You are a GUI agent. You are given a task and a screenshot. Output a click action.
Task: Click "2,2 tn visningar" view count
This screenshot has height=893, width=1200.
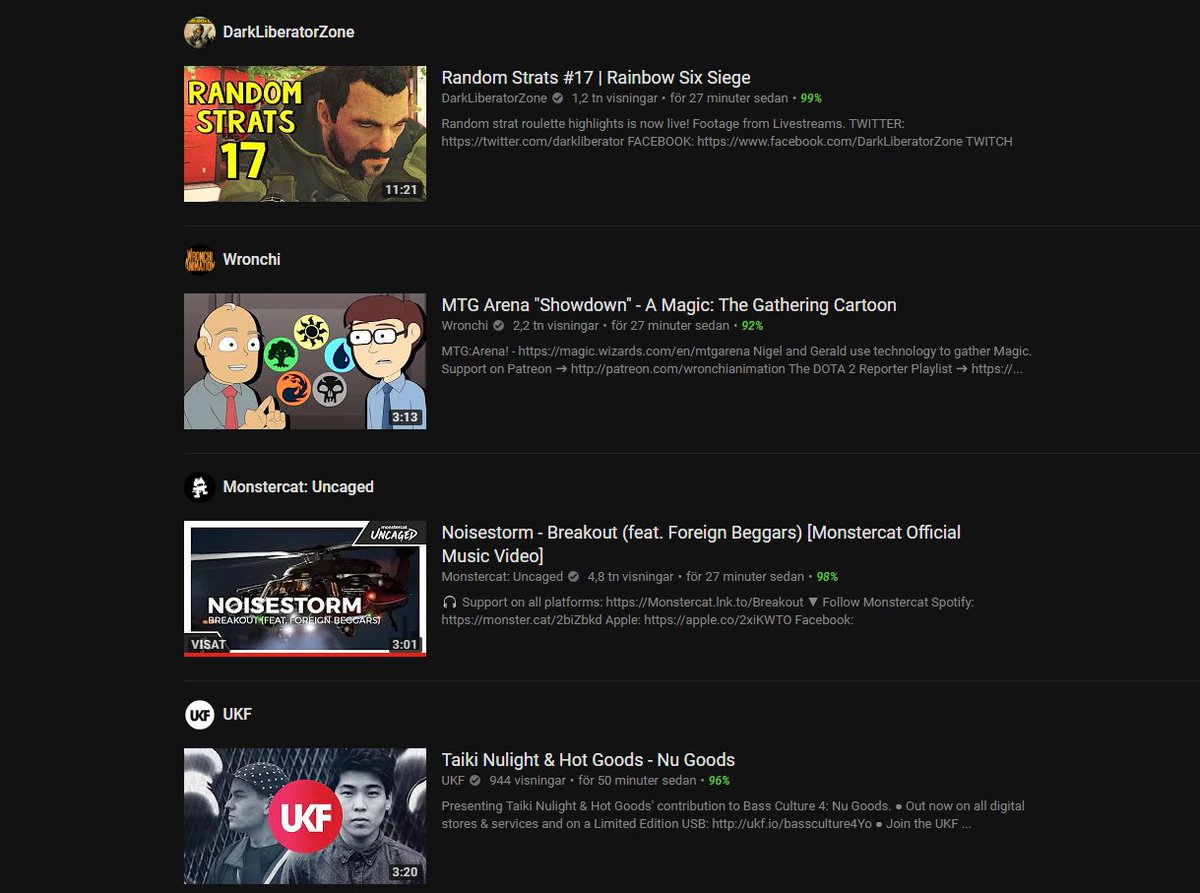tap(555, 326)
